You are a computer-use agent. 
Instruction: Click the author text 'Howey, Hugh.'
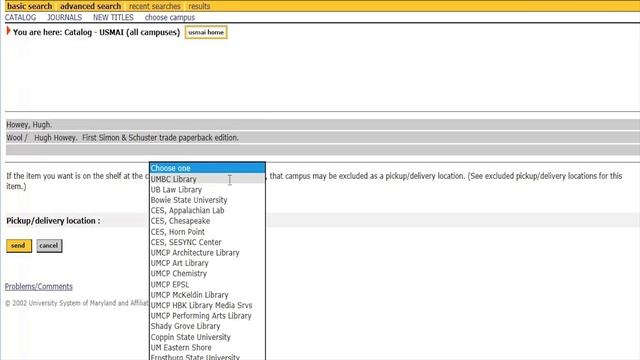pyautogui.click(x=29, y=125)
